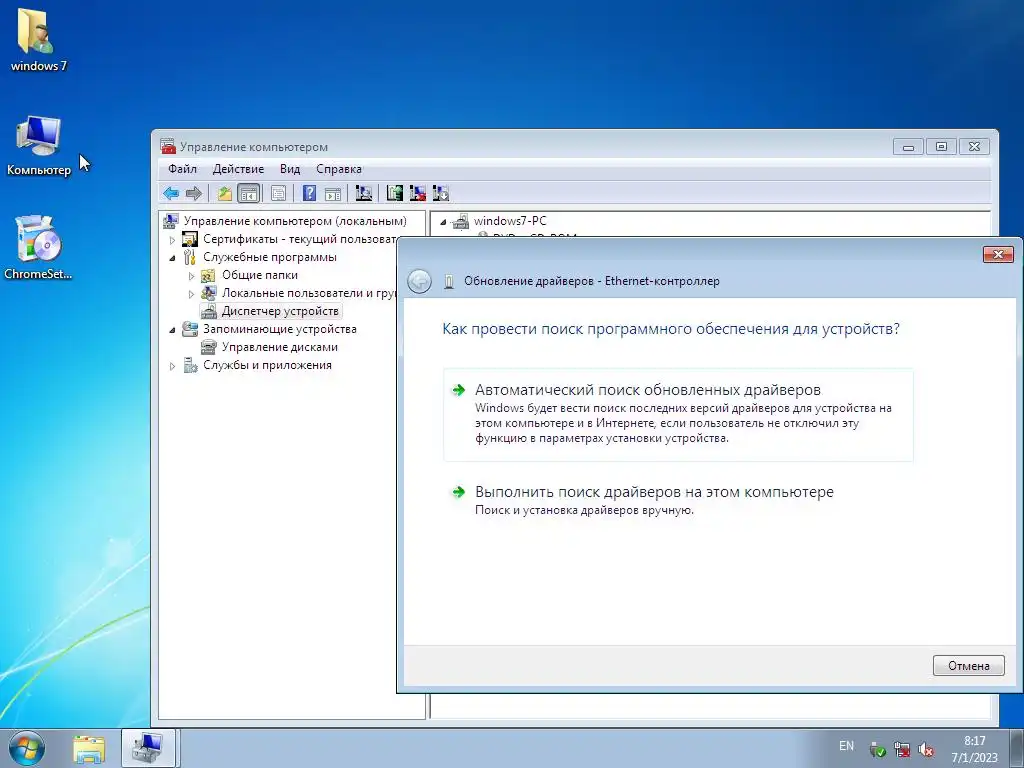This screenshot has width=1024, height=768.
Task: Close the driver update wizard with red X
Action: [998, 255]
